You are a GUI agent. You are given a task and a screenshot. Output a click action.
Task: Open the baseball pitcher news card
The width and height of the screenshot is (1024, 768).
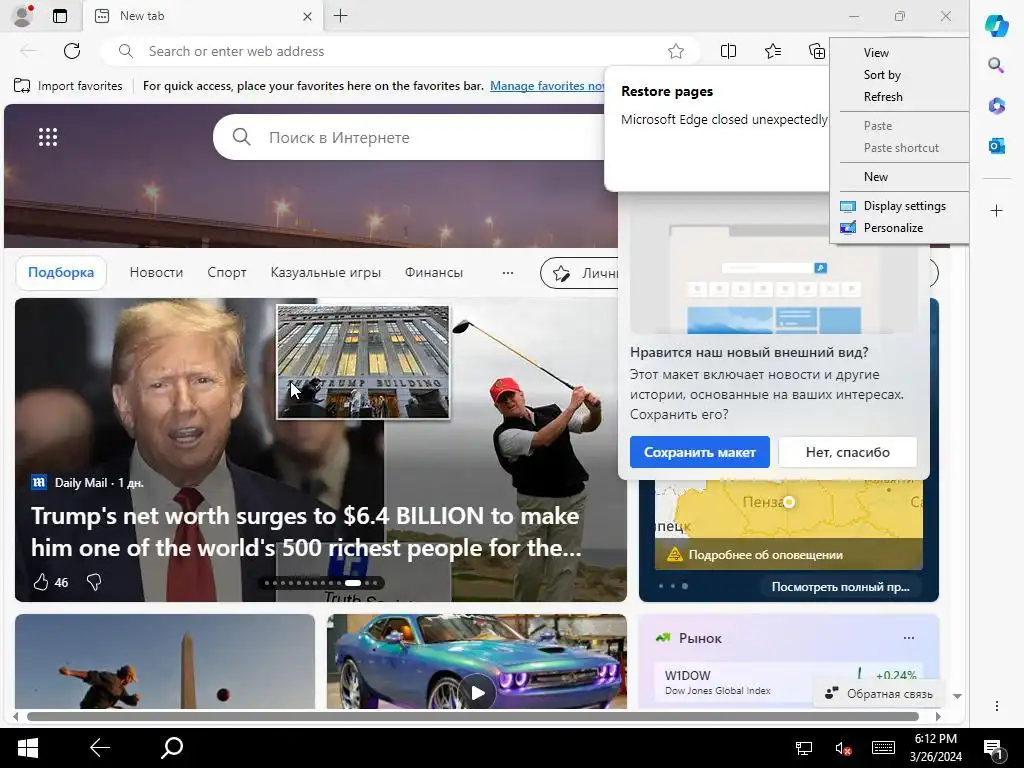pos(165,662)
